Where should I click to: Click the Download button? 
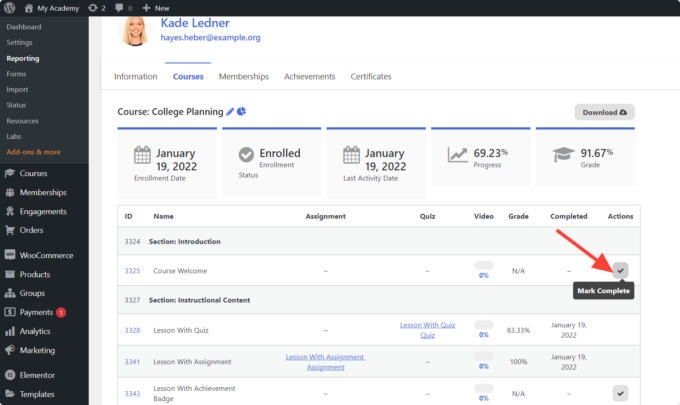coord(604,112)
